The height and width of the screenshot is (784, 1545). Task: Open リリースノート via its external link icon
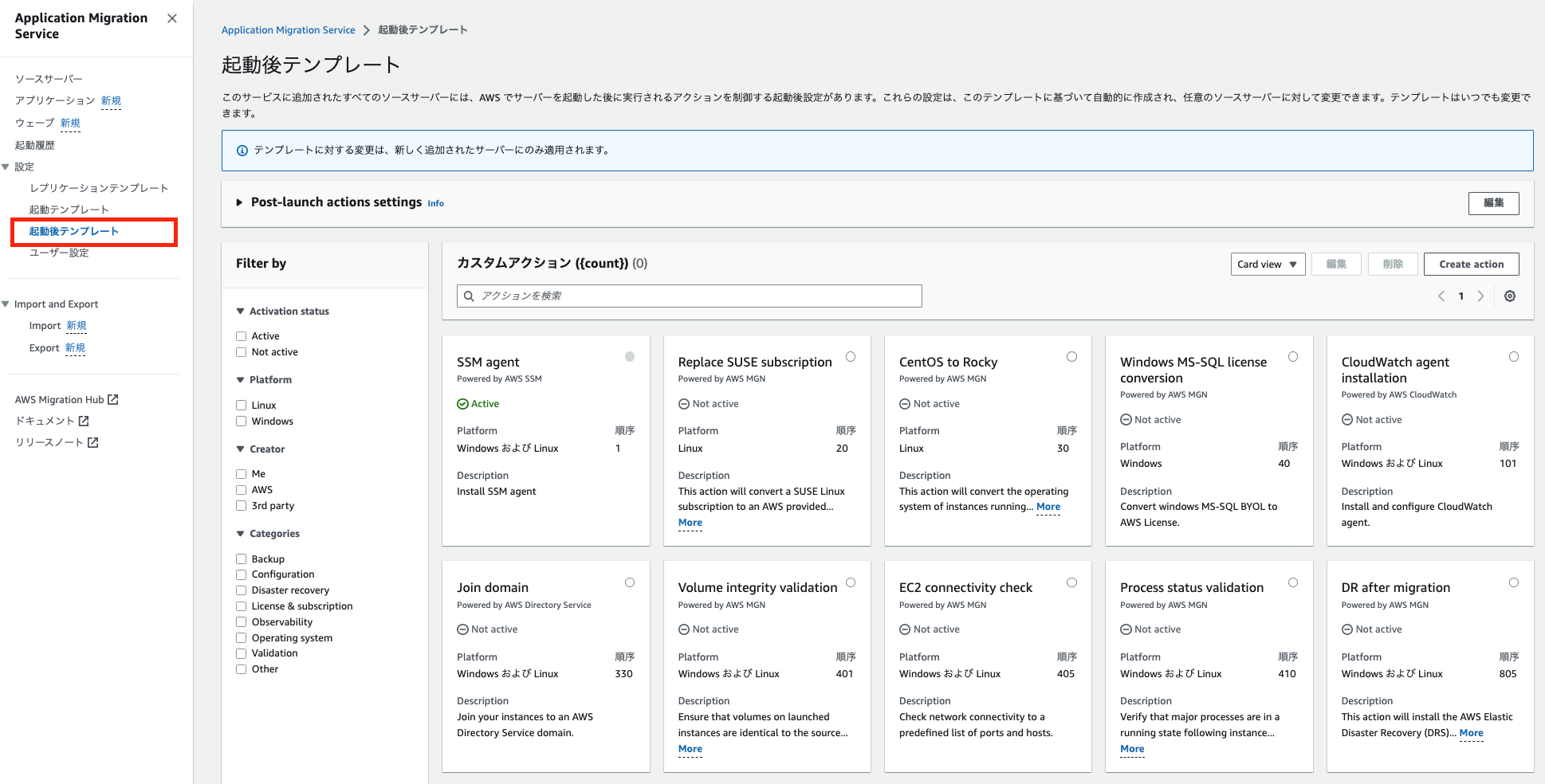tap(93, 442)
